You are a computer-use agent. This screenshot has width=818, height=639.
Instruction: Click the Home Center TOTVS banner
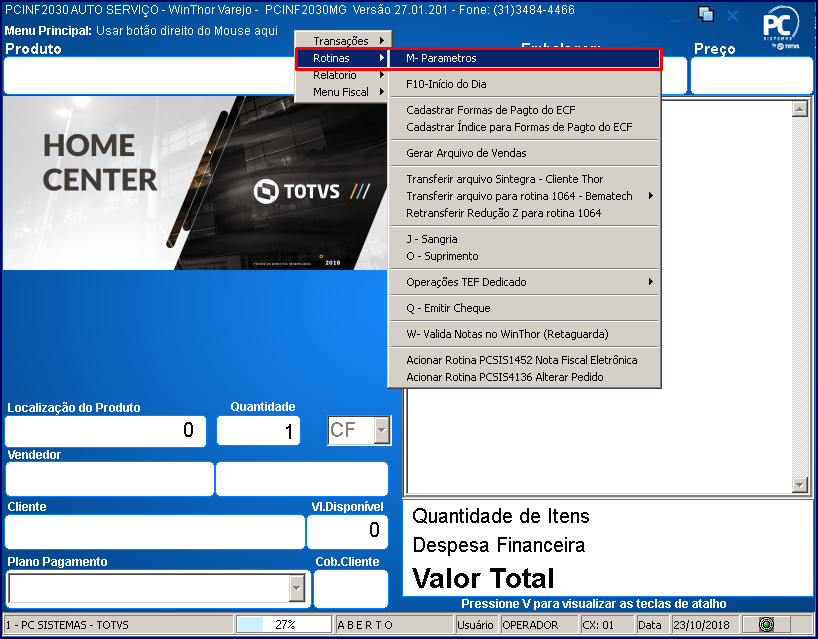[x=195, y=183]
